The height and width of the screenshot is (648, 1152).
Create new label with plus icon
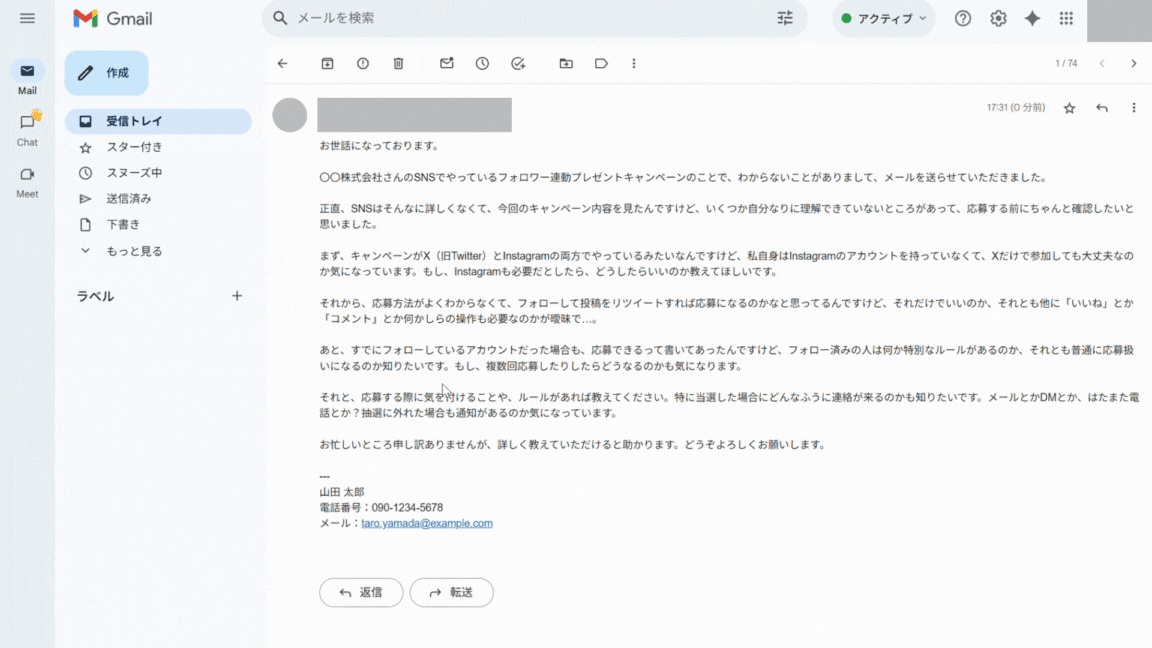tap(237, 296)
